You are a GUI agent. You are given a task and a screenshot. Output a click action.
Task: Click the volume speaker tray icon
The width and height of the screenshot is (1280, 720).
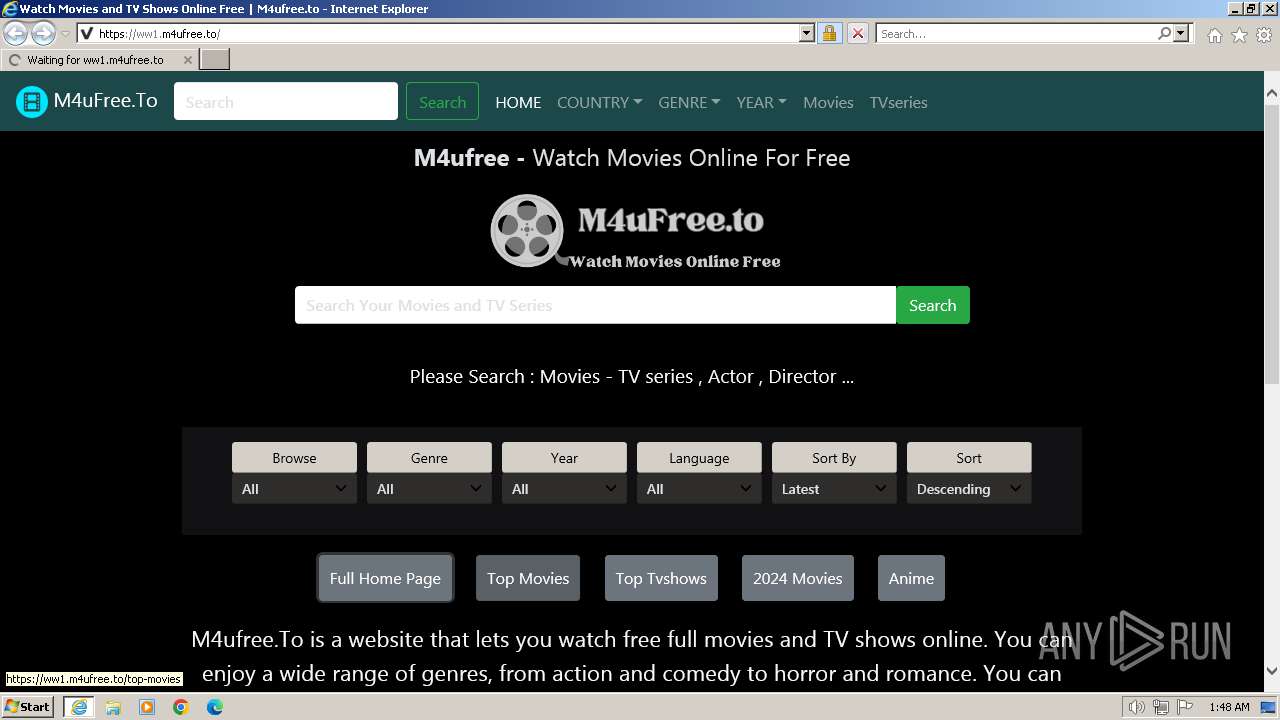point(1136,707)
